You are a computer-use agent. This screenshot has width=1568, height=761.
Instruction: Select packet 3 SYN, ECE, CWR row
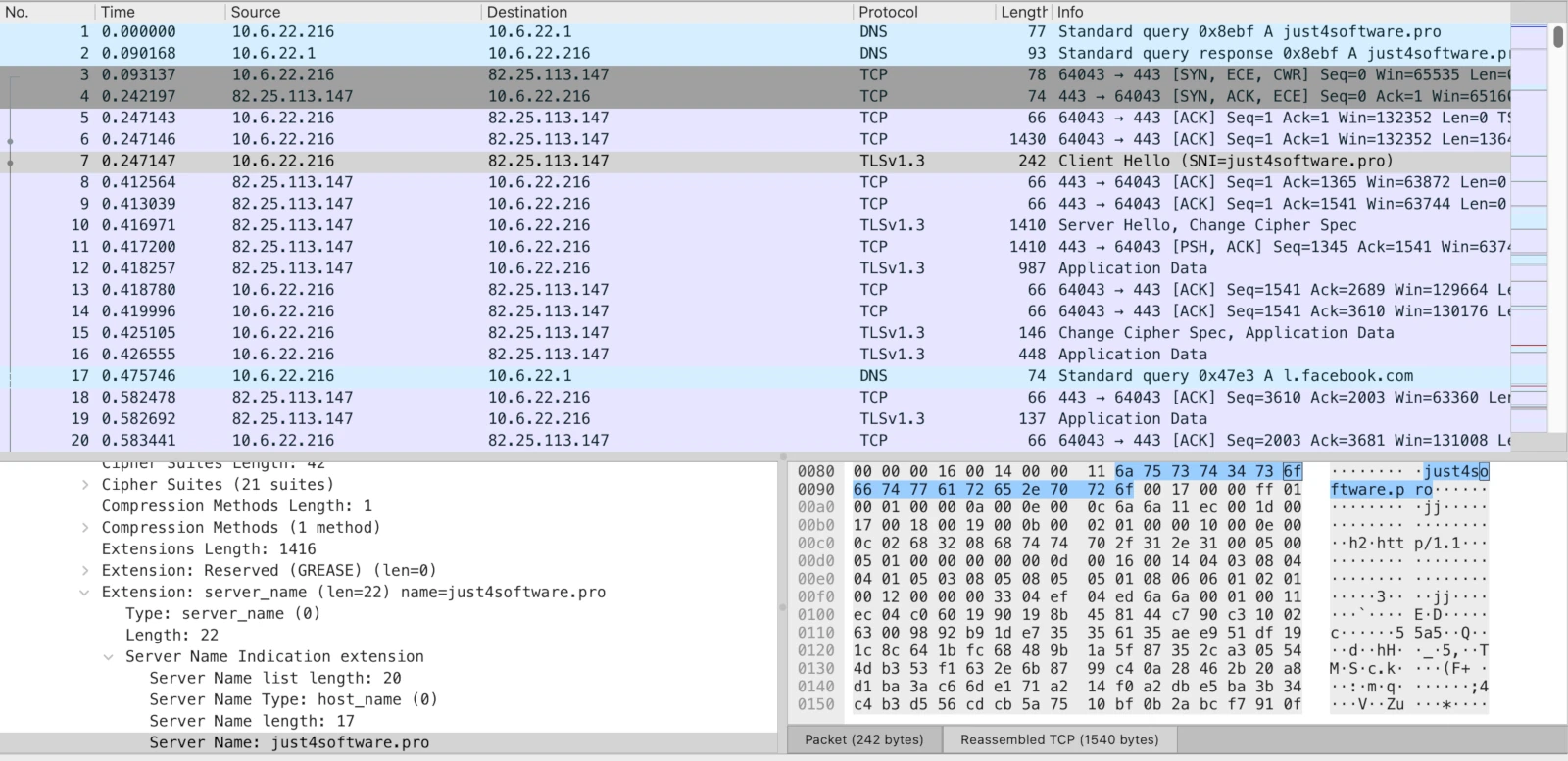[755, 74]
